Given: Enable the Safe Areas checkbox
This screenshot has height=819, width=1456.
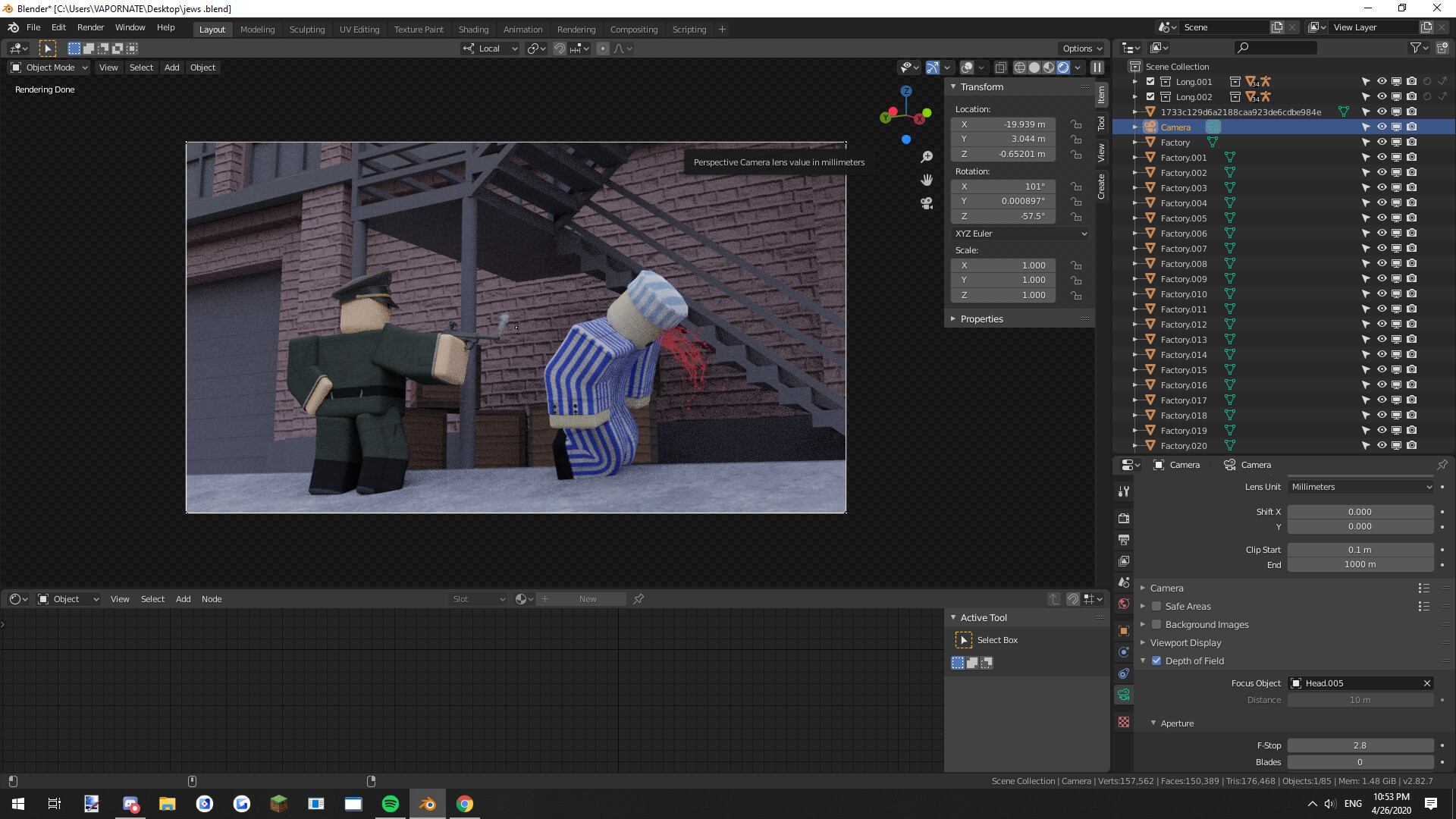Looking at the screenshot, I should point(1156,606).
